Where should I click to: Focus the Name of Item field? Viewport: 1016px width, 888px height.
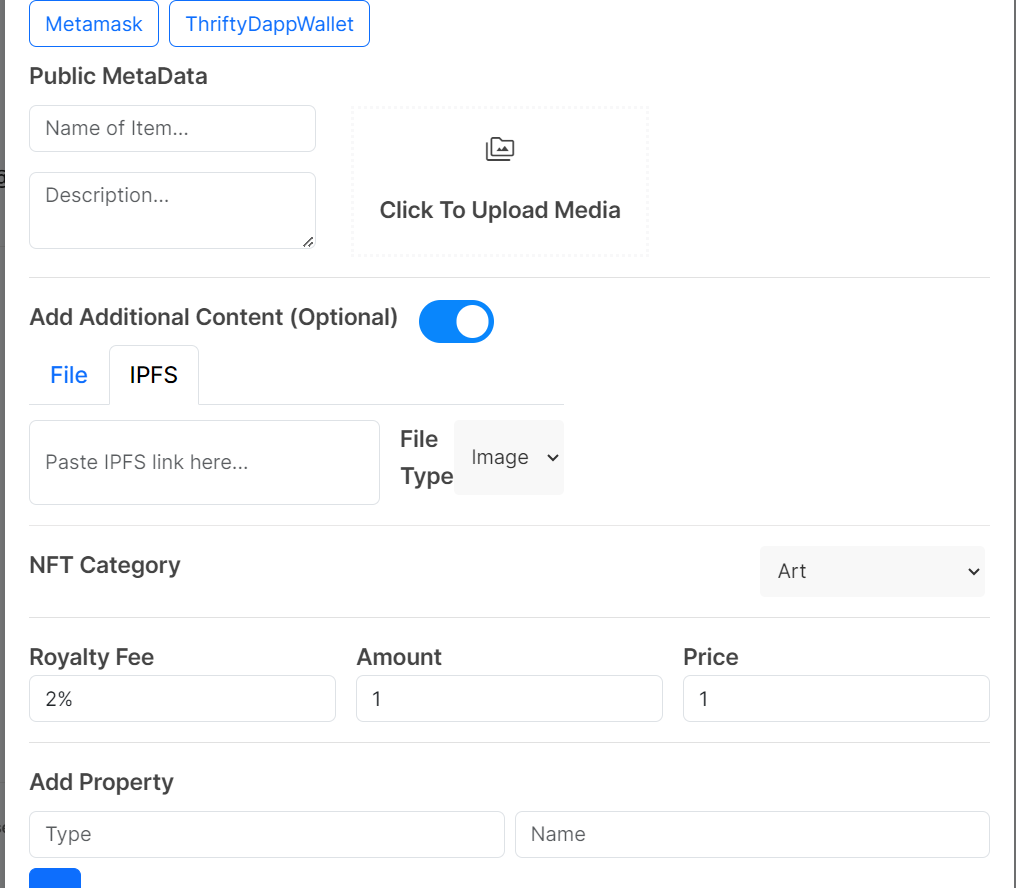(172, 128)
